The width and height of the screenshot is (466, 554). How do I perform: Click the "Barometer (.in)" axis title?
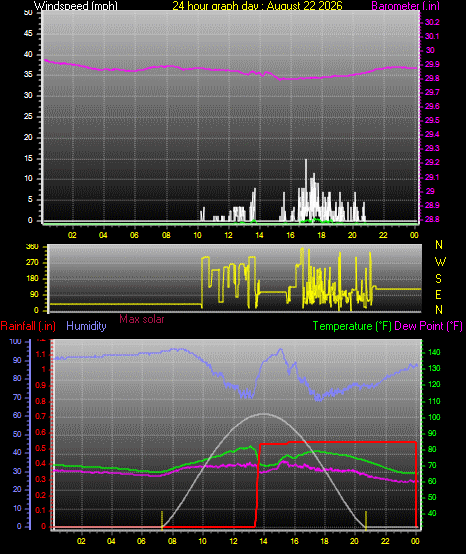point(405,5)
